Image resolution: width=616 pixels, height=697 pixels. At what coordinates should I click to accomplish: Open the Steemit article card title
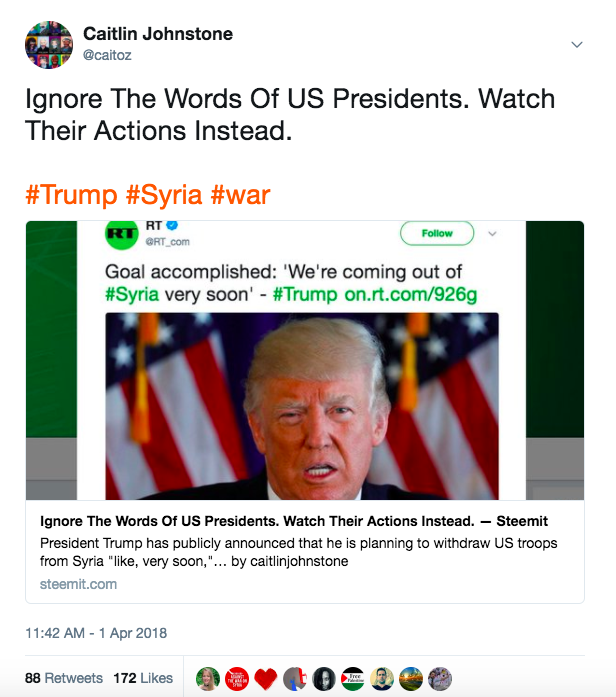293,522
